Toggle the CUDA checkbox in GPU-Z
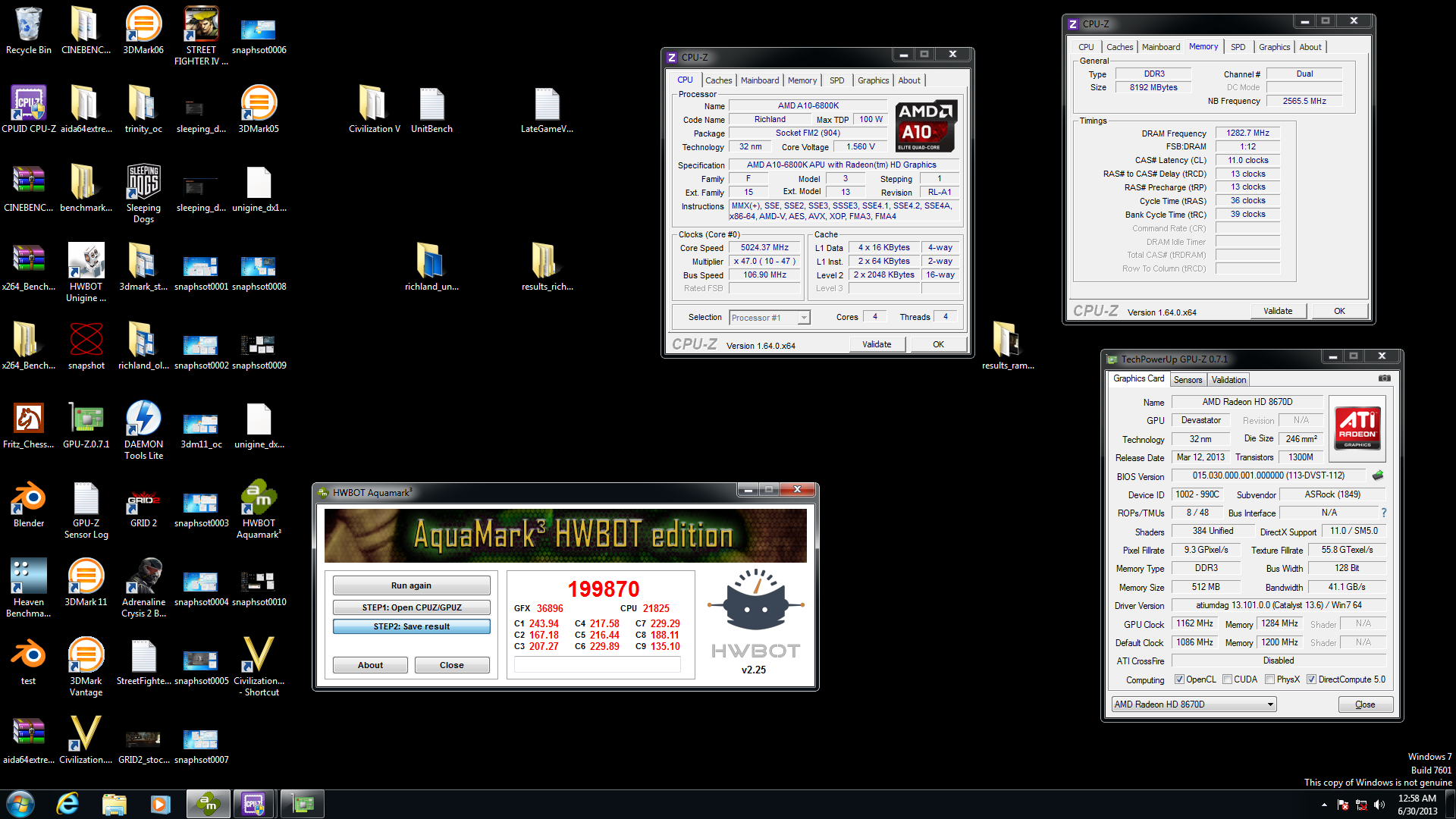Viewport: 1456px width, 819px height. coord(1227,679)
